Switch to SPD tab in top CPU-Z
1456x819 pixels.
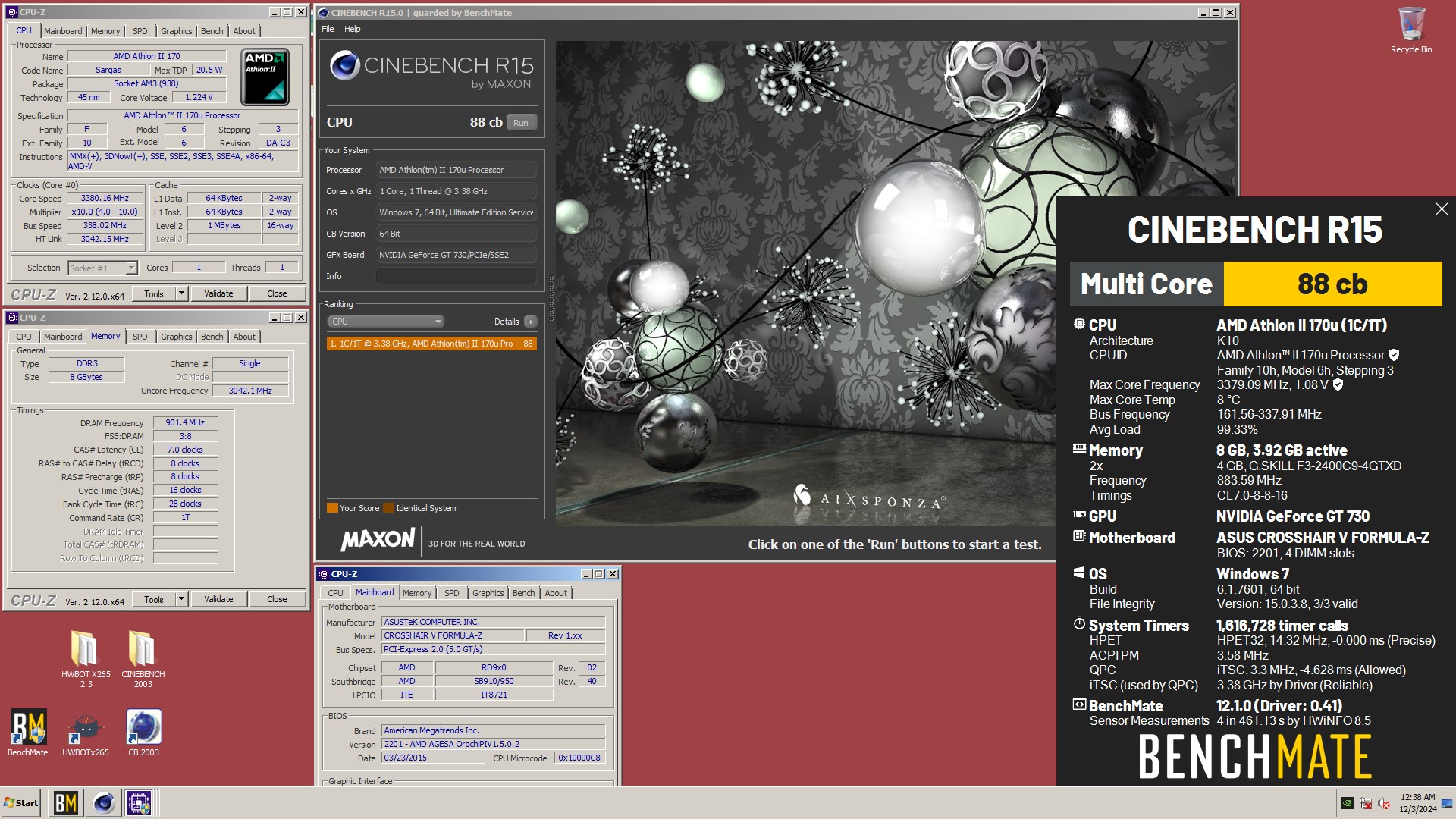pos(140,31)
